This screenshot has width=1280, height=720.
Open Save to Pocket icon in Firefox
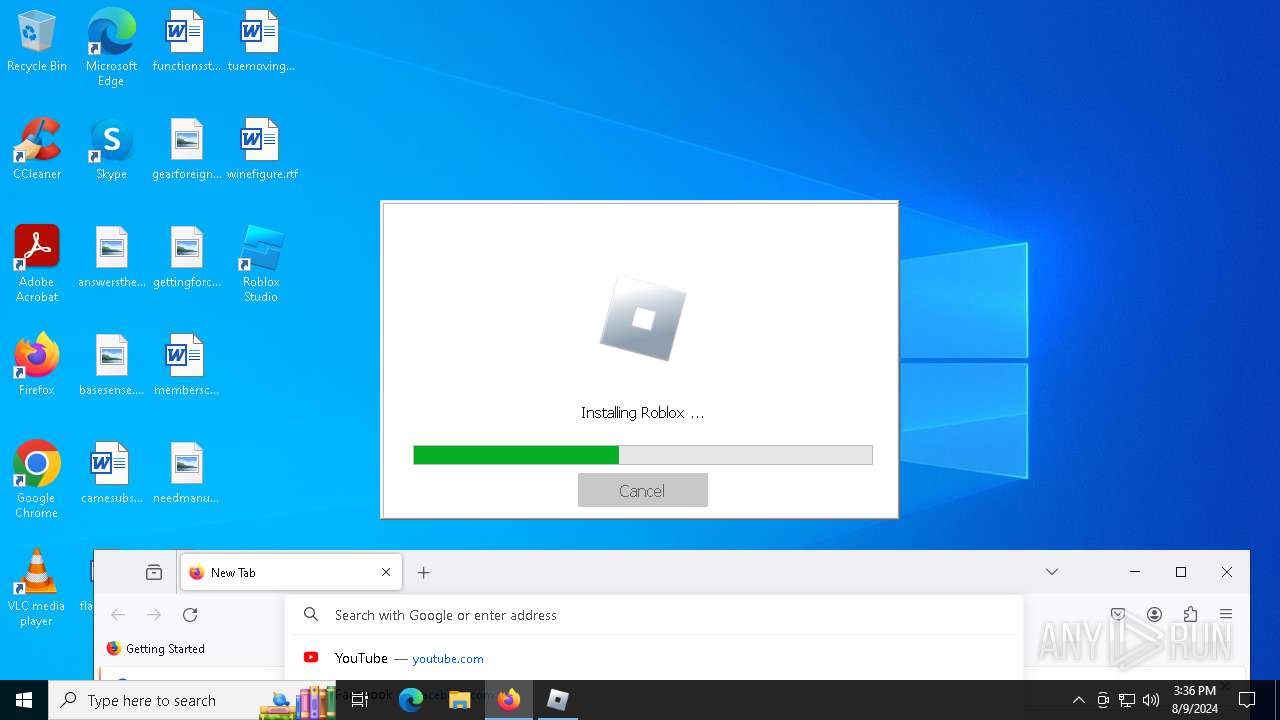(x=1118, y=614)
